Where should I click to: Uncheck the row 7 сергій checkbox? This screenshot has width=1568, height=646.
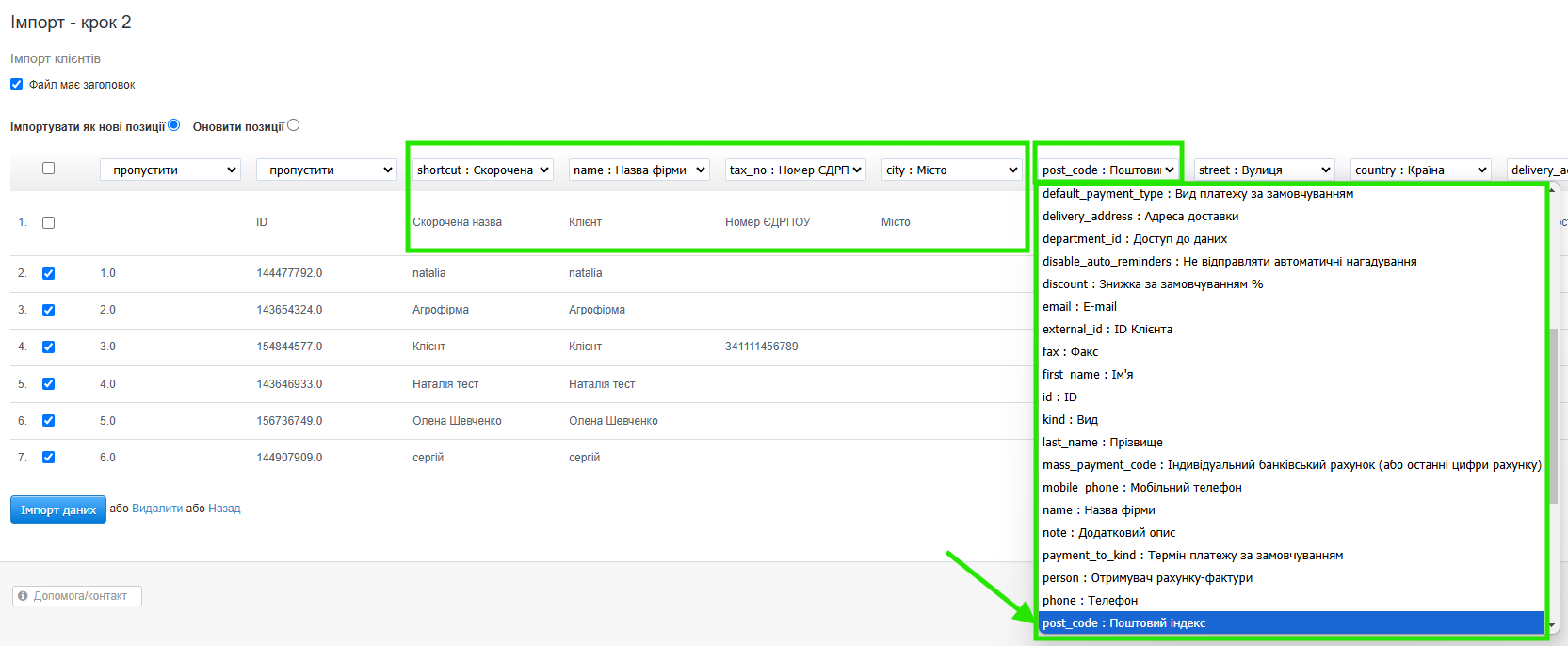point(48,458)
